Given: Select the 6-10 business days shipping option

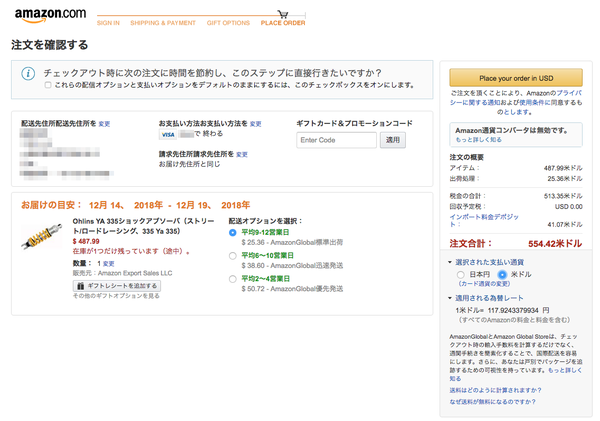Looking at the screenshot, I should [x=232, y=256].
